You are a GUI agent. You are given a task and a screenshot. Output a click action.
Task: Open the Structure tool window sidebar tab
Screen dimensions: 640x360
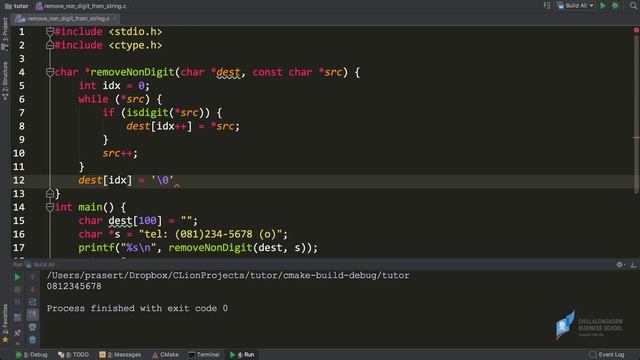click(5, 81)
